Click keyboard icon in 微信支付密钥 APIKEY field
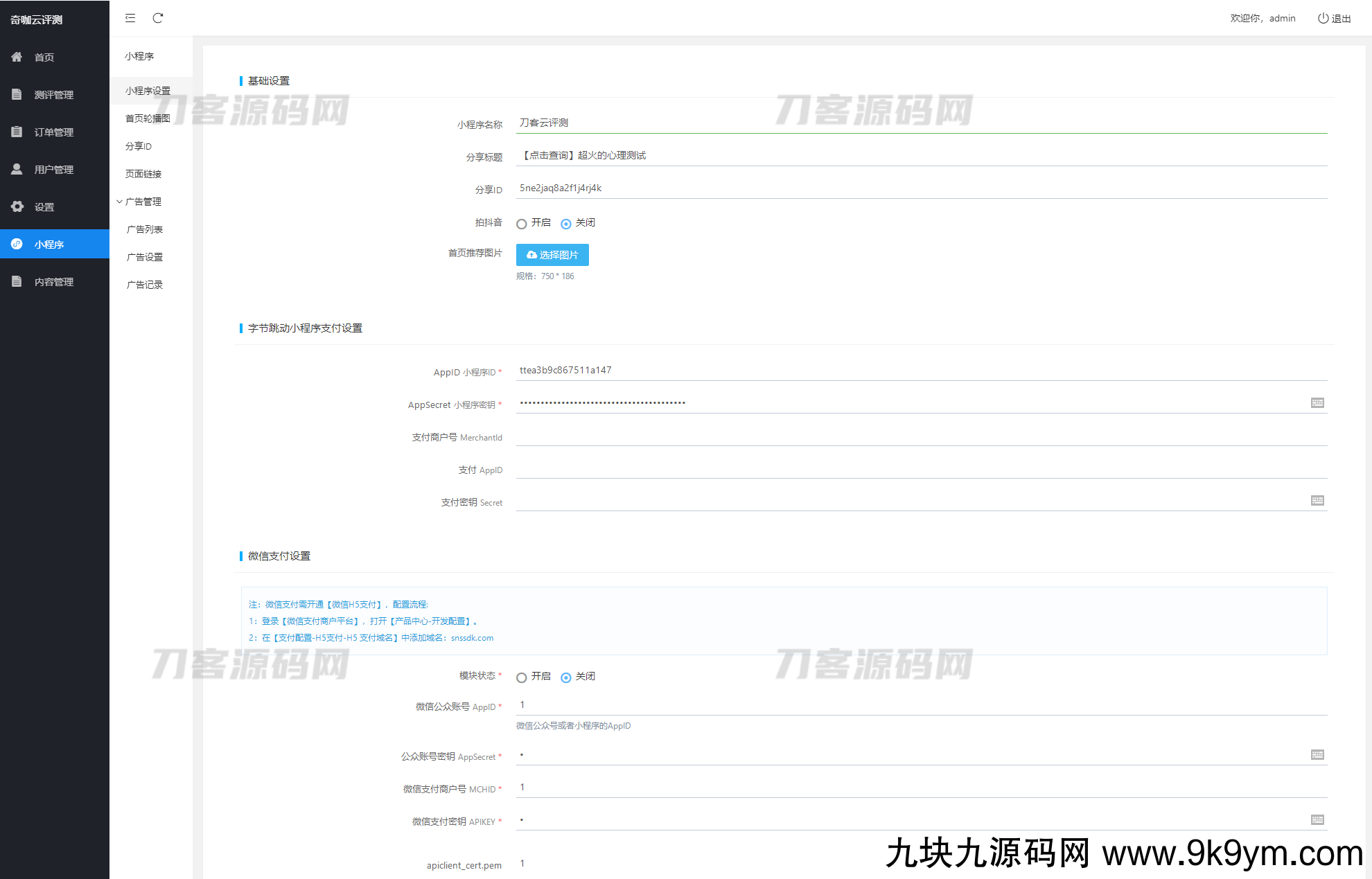This screenshot has height=879, width=1372. [x=1317, y=819]
